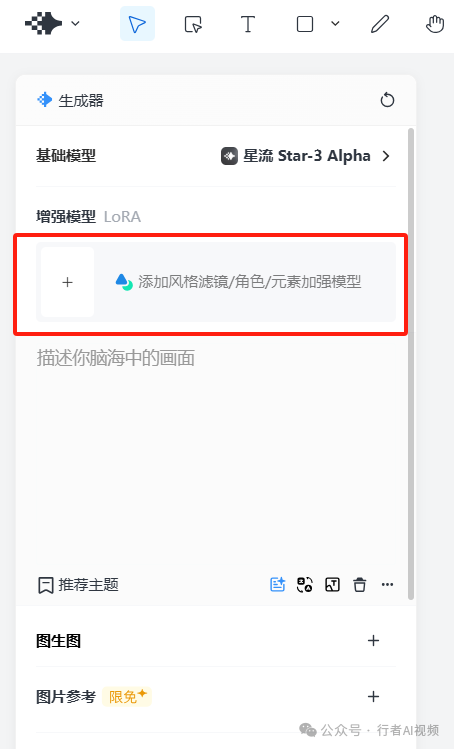Click the translate prompt icon
The width and height of the screenshot is (454, 749).
[305, 584]
